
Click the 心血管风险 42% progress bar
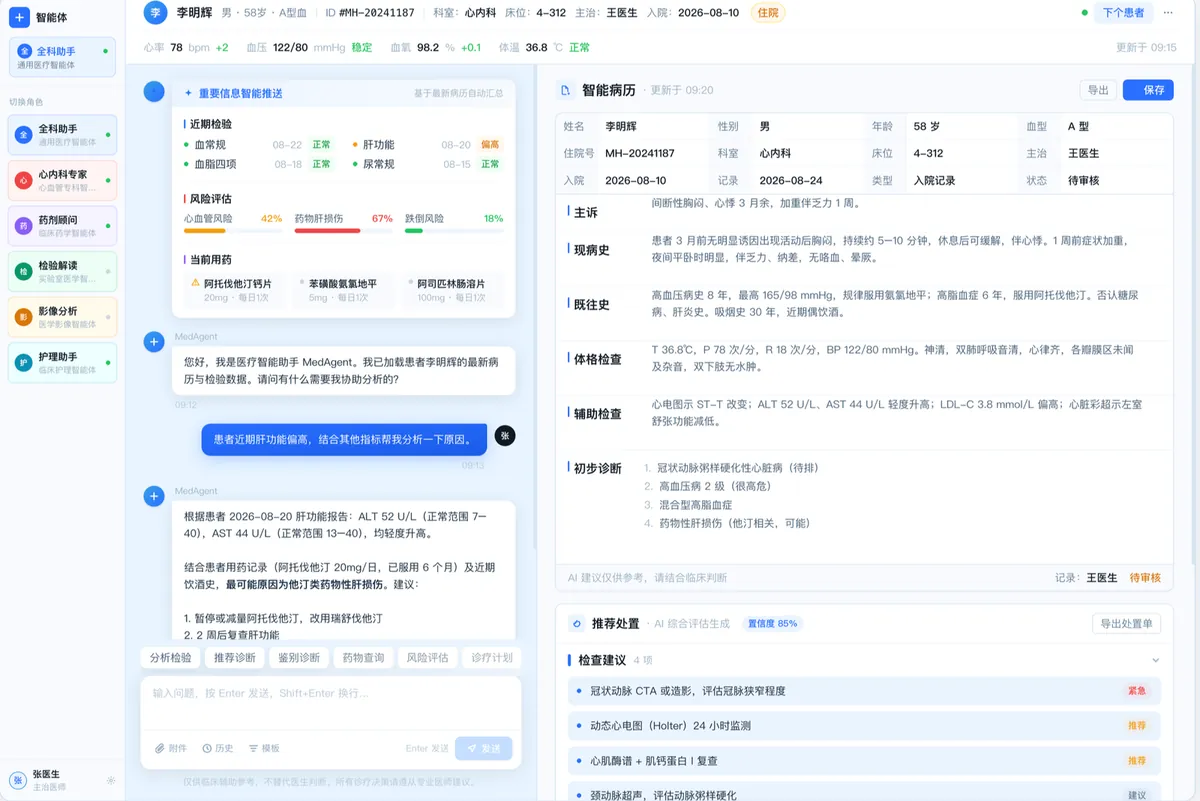click(x=233, y=231)
